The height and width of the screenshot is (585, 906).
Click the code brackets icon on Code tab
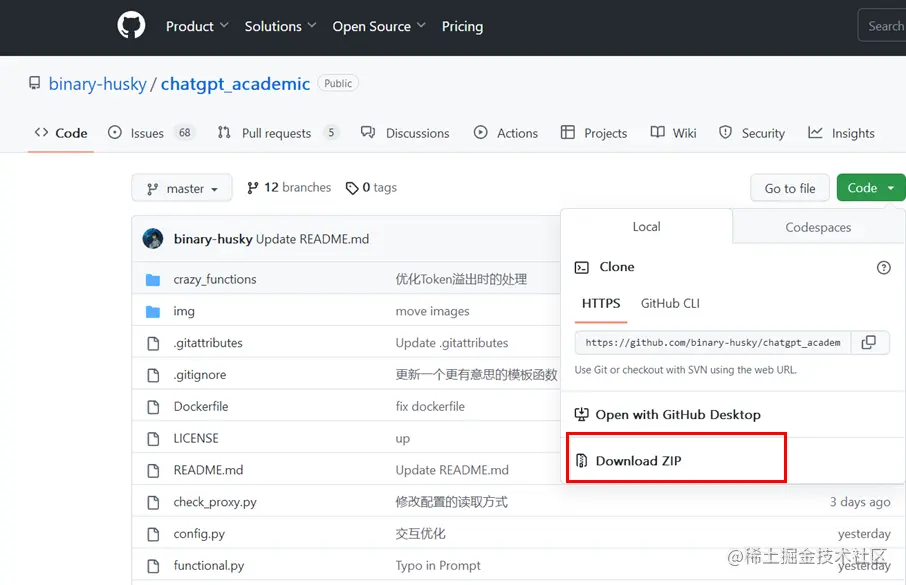(x=41, y=132)
